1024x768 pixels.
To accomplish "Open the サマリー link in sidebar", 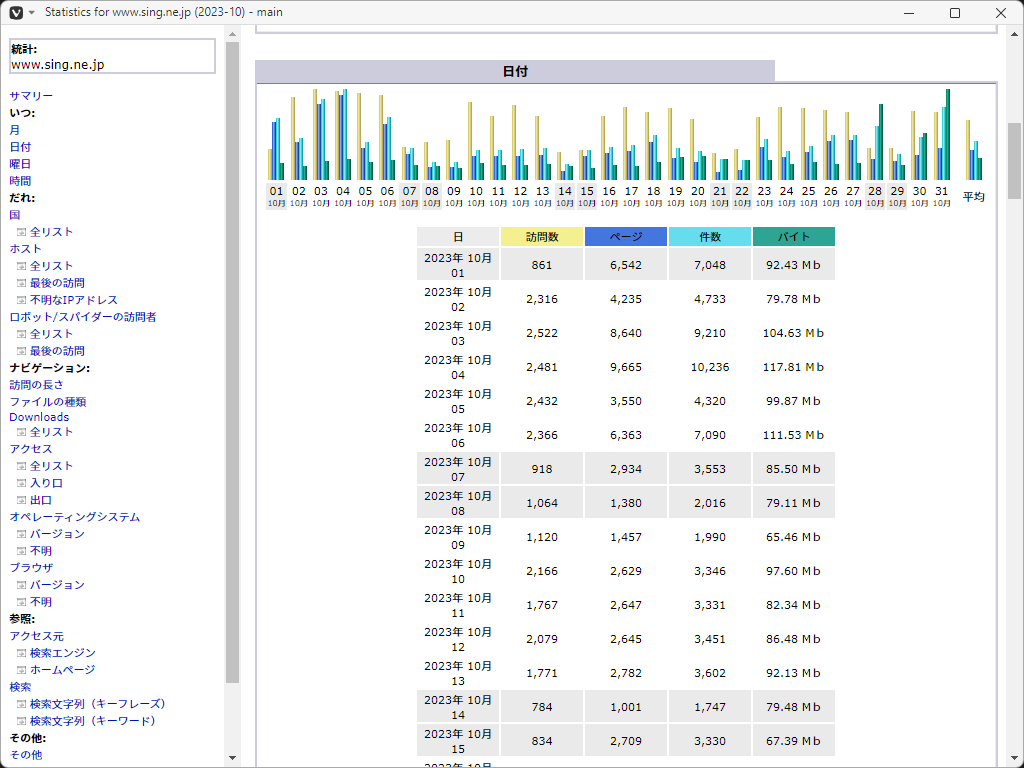I will (31, 96).
